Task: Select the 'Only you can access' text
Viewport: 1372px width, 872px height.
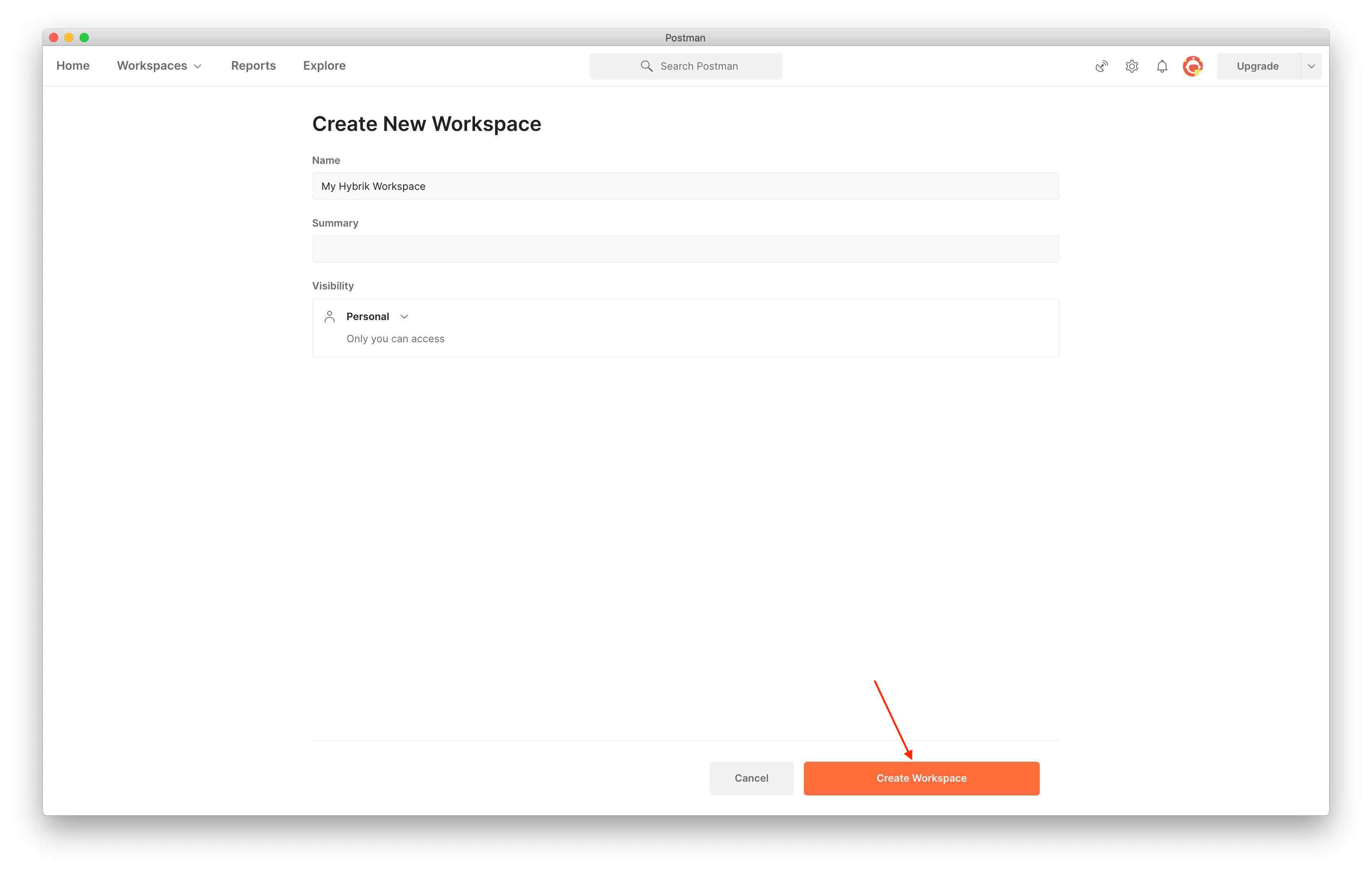Action: [395, 339]
